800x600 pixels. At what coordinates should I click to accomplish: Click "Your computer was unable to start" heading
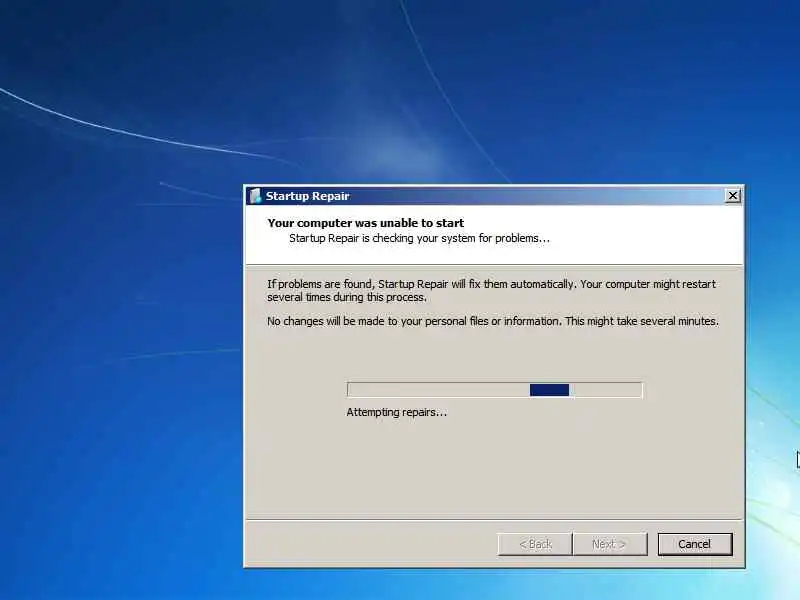pyautogui.click(x=365, y=223)
